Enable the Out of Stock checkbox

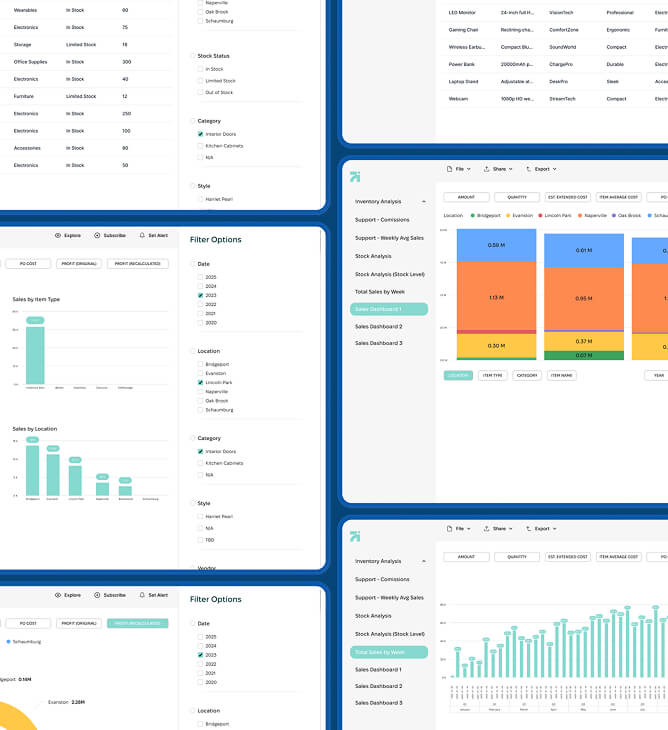[201, 92]
